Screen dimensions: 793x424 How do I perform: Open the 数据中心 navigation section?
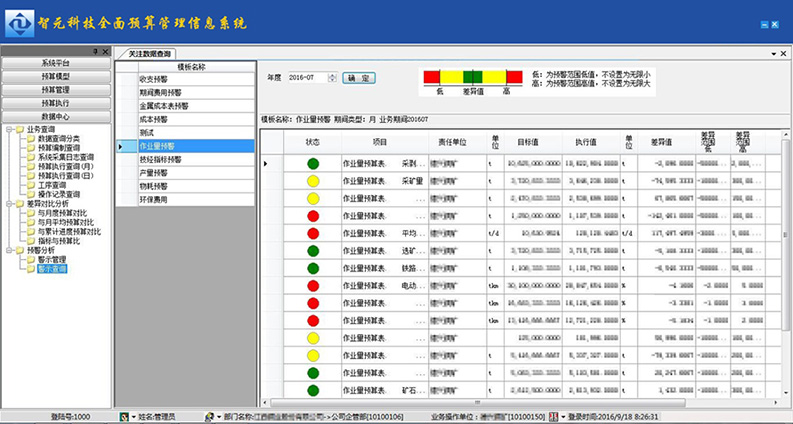(x=55, y=116)
